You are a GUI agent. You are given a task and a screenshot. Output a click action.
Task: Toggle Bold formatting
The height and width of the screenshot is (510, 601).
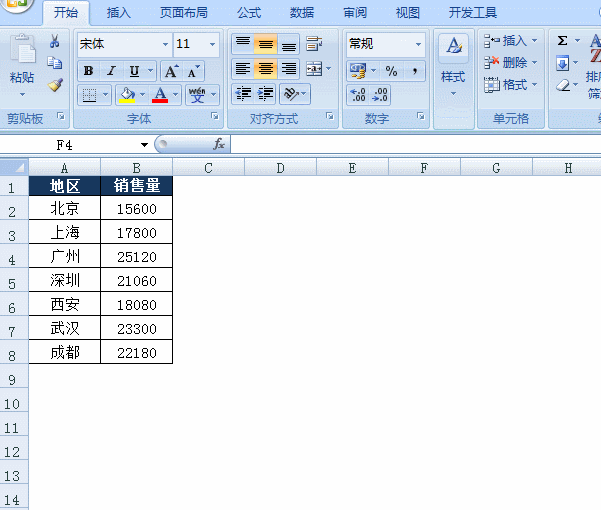coord(88,71)
